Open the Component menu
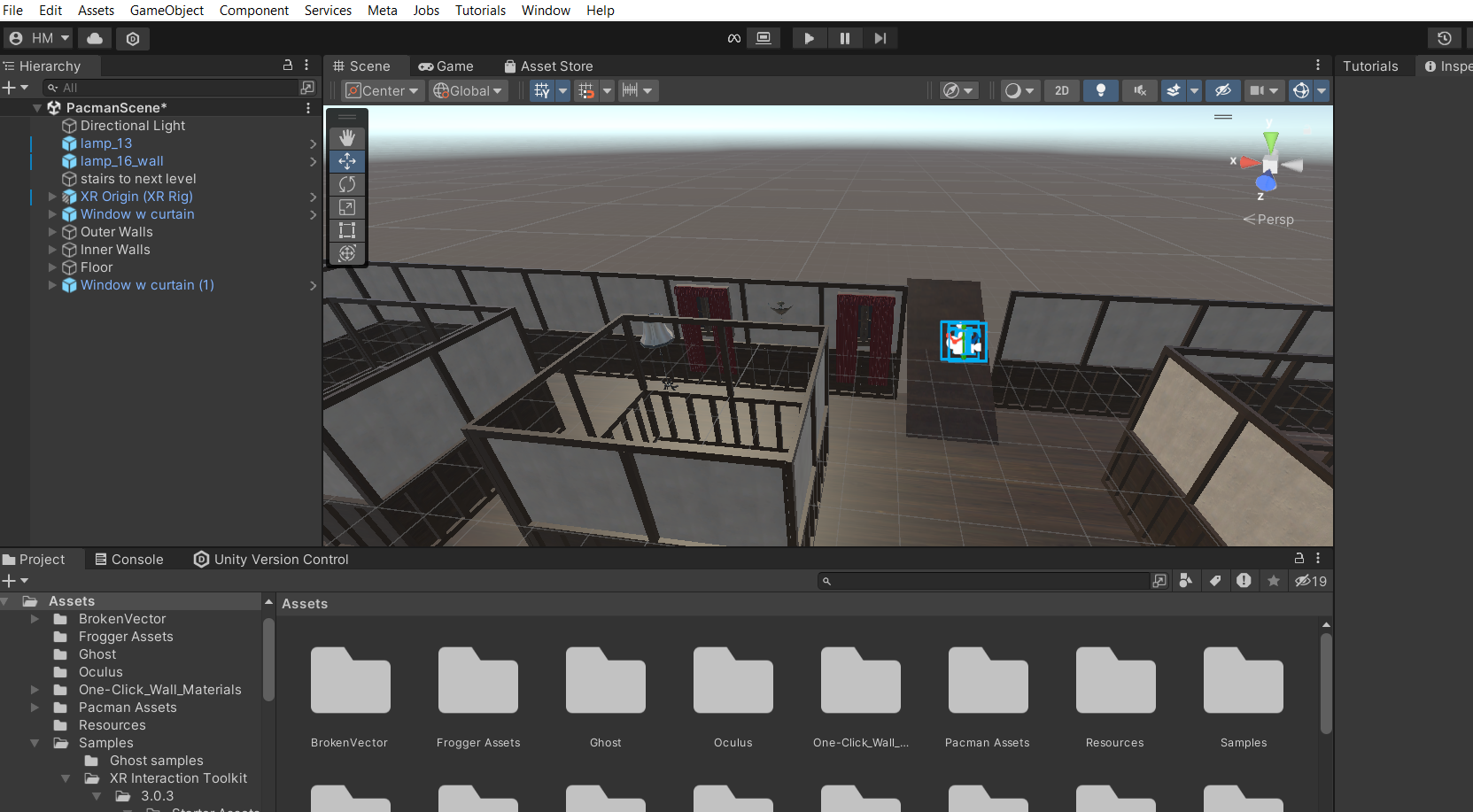Screen dimensions: 1473x812 point(254,11)
